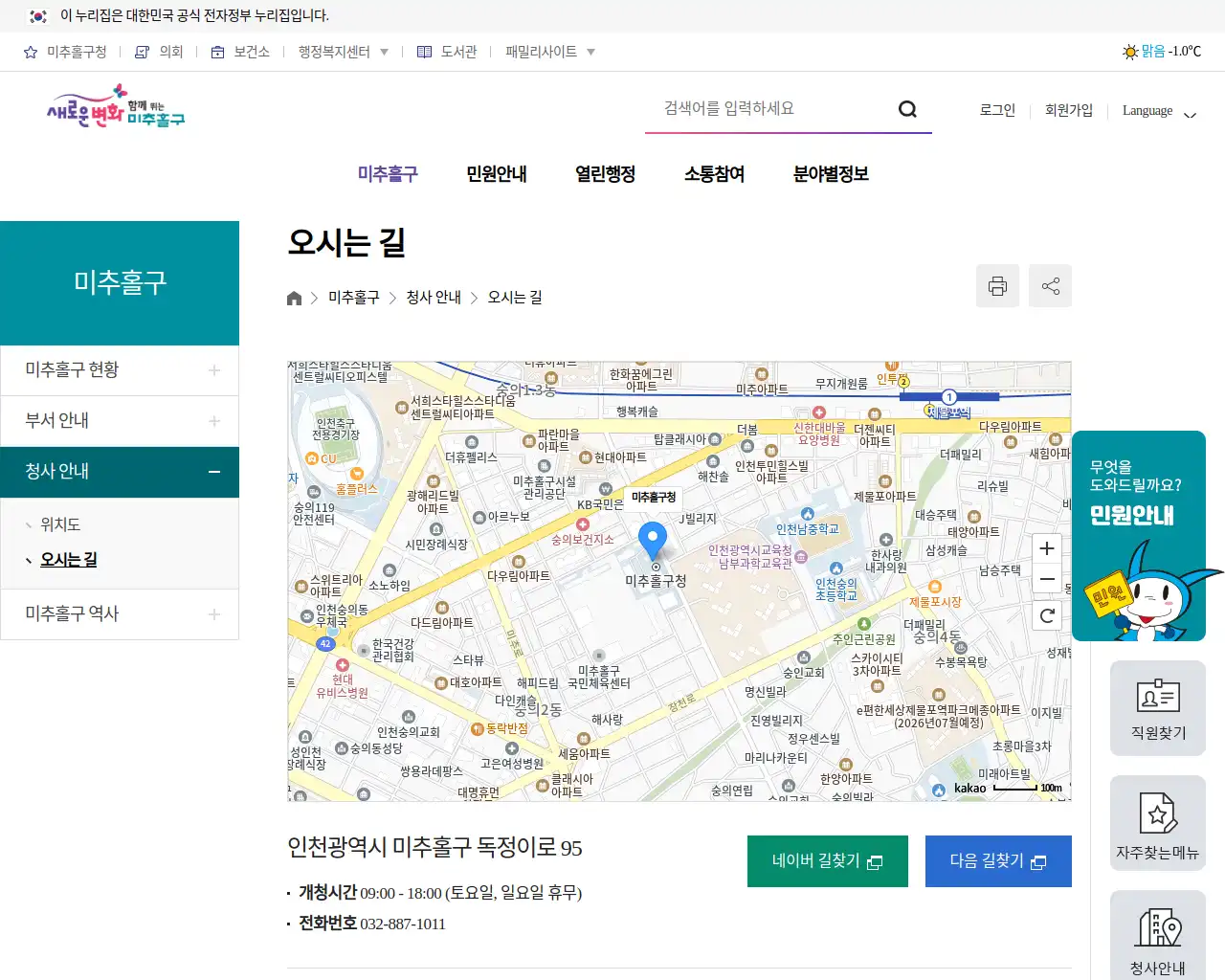Open 미추홀구 main menu

point(388,174)
